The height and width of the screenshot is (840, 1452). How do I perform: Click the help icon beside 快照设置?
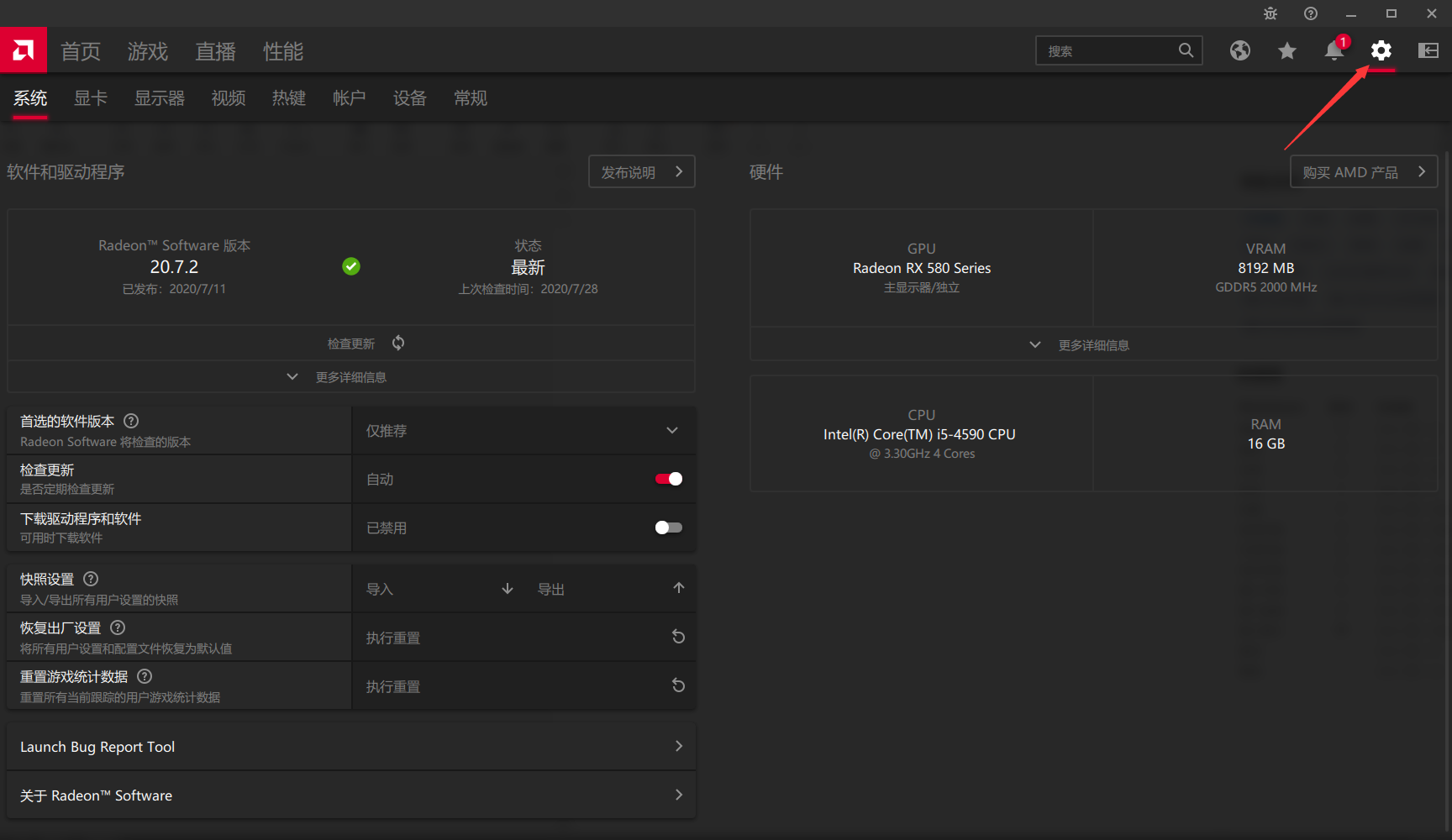(91, 579)
